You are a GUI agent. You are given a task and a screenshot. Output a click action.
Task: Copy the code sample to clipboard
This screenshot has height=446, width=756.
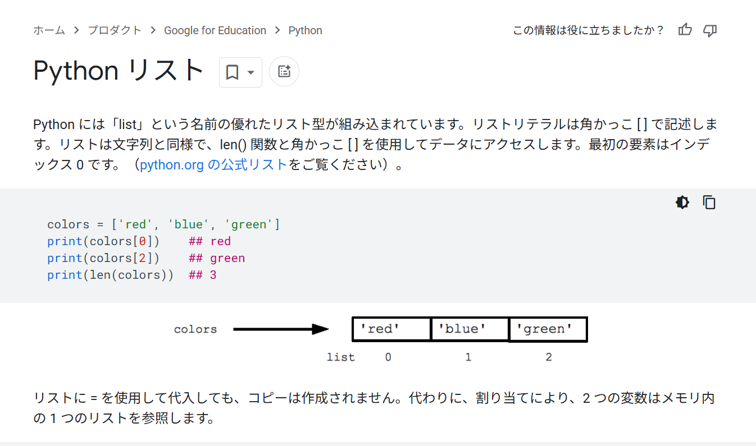click(709, 202)
